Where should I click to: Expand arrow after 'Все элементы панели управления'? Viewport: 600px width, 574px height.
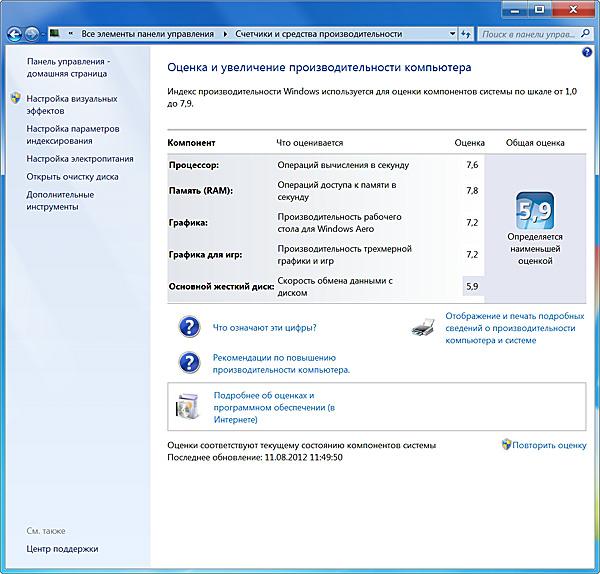[x=225, y=34]
